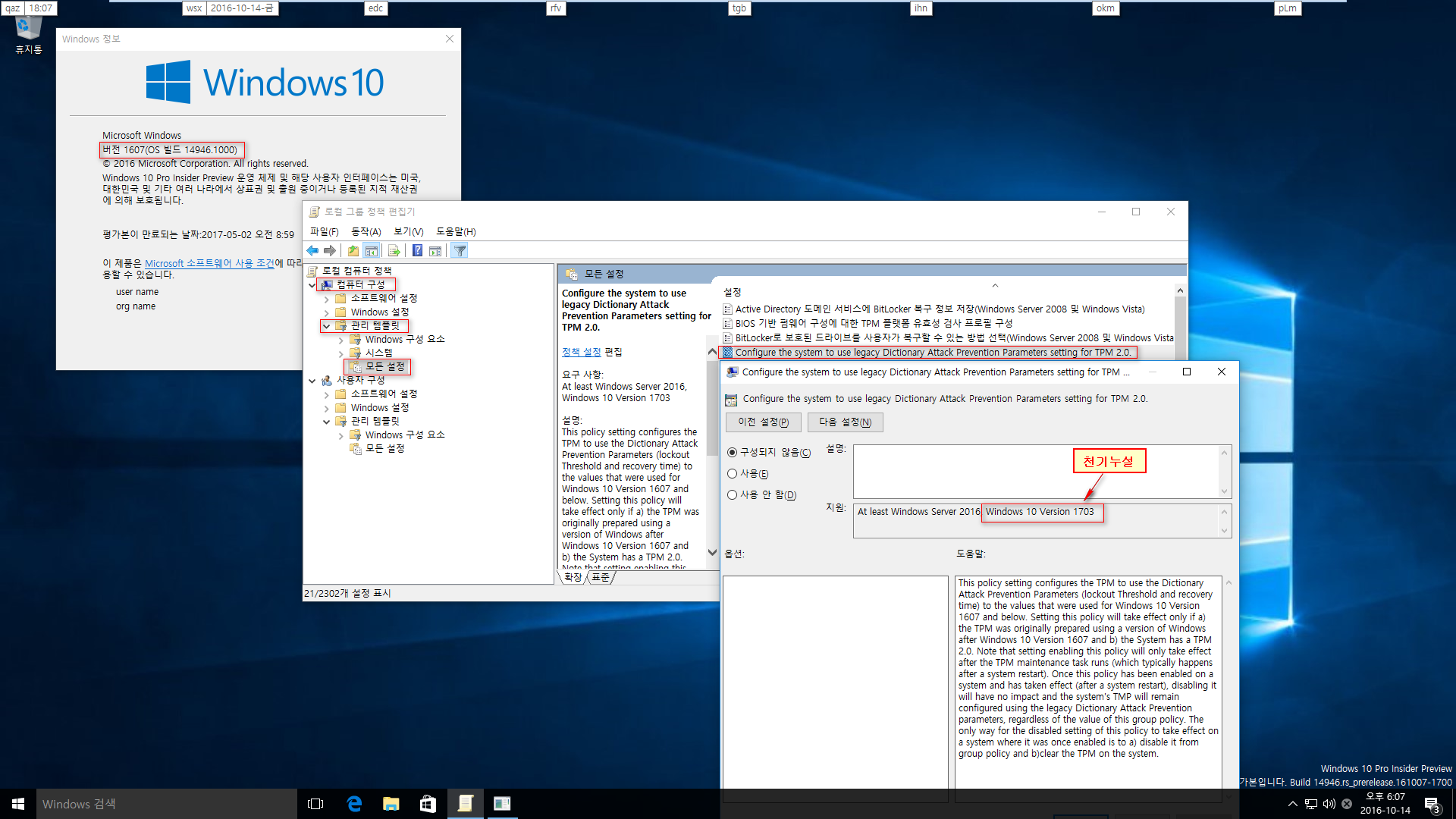Collapse 관리 템플릿 under 사용자 구성
This screenshot has height=819, width=1456.
327,422
